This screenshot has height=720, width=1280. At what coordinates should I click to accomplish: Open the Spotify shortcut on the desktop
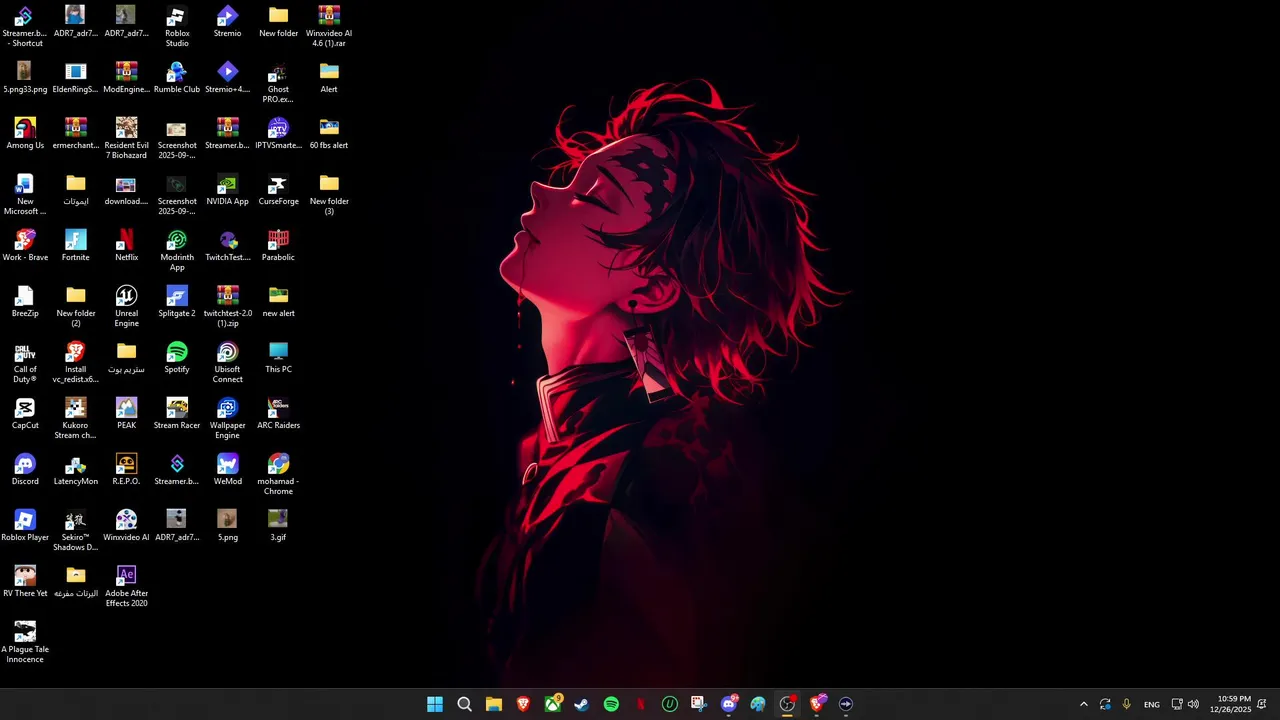pyautogui.click(x=177, y=358)
